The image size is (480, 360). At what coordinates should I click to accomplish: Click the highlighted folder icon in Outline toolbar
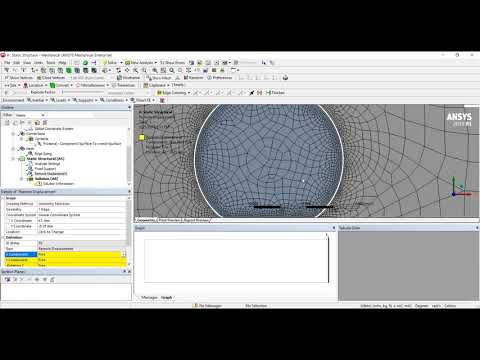pyautogui.click(x=37, y=123)
